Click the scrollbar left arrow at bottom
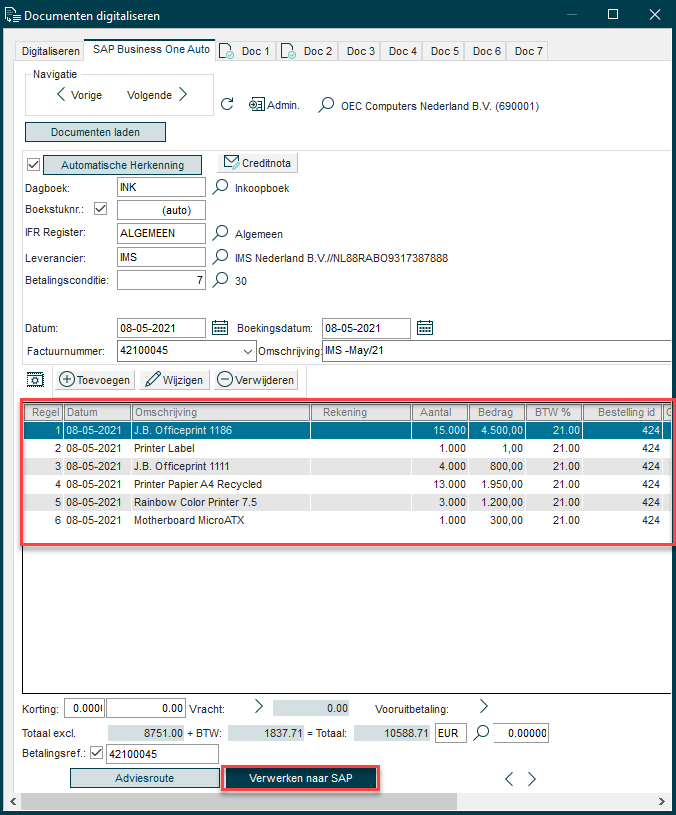This screenshot has width=676, height=815. coord(12,801)
